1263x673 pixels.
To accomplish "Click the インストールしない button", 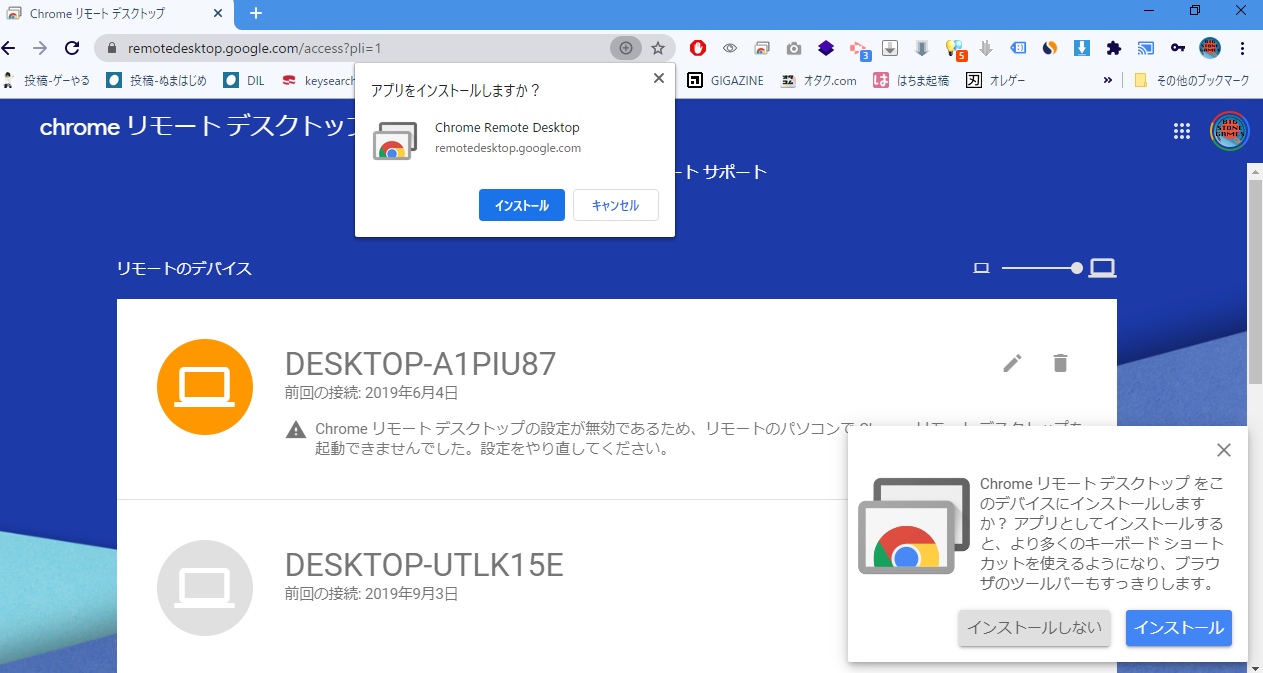I will 1034,628.
